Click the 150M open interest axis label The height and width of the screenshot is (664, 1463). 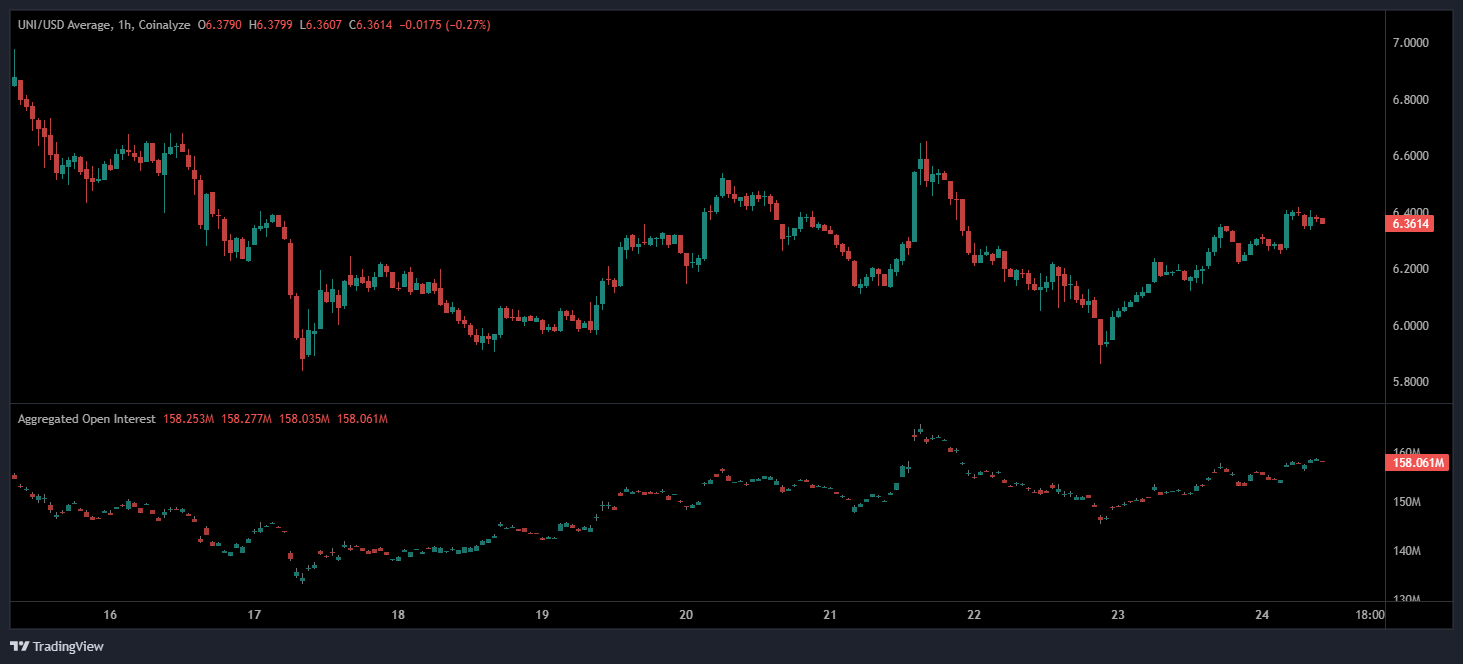pyautogui.click(x=1407, y=502)
